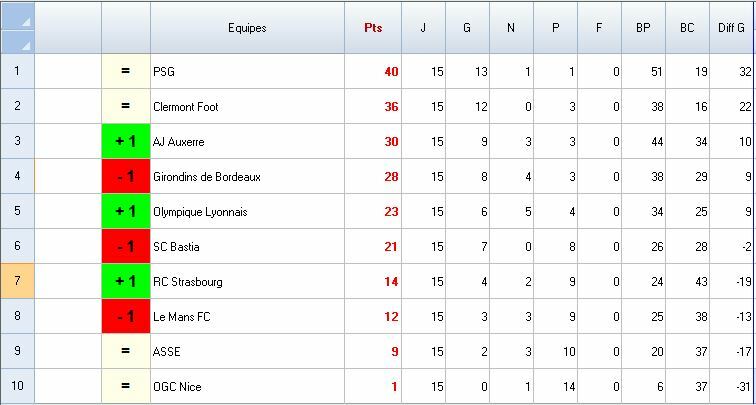Click the red -1 cell beside Le Mans FC
The height and width of the screenshot is (405, 756).
tap(126, 317)
